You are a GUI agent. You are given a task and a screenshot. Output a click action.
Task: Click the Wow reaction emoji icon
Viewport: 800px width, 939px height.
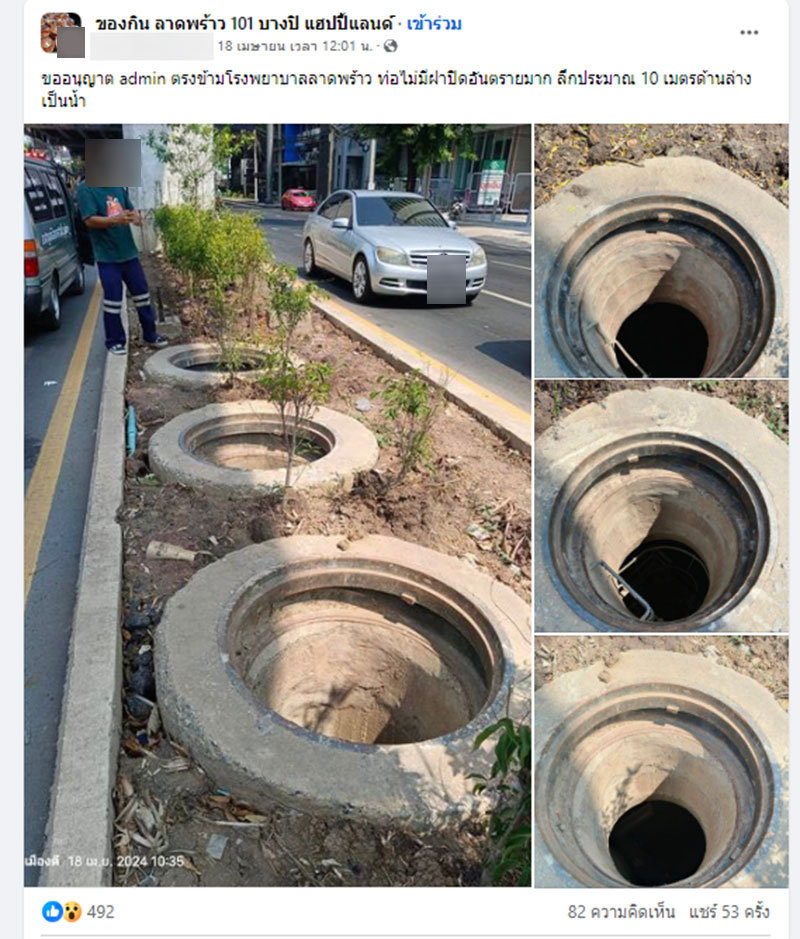click(72, 911)
